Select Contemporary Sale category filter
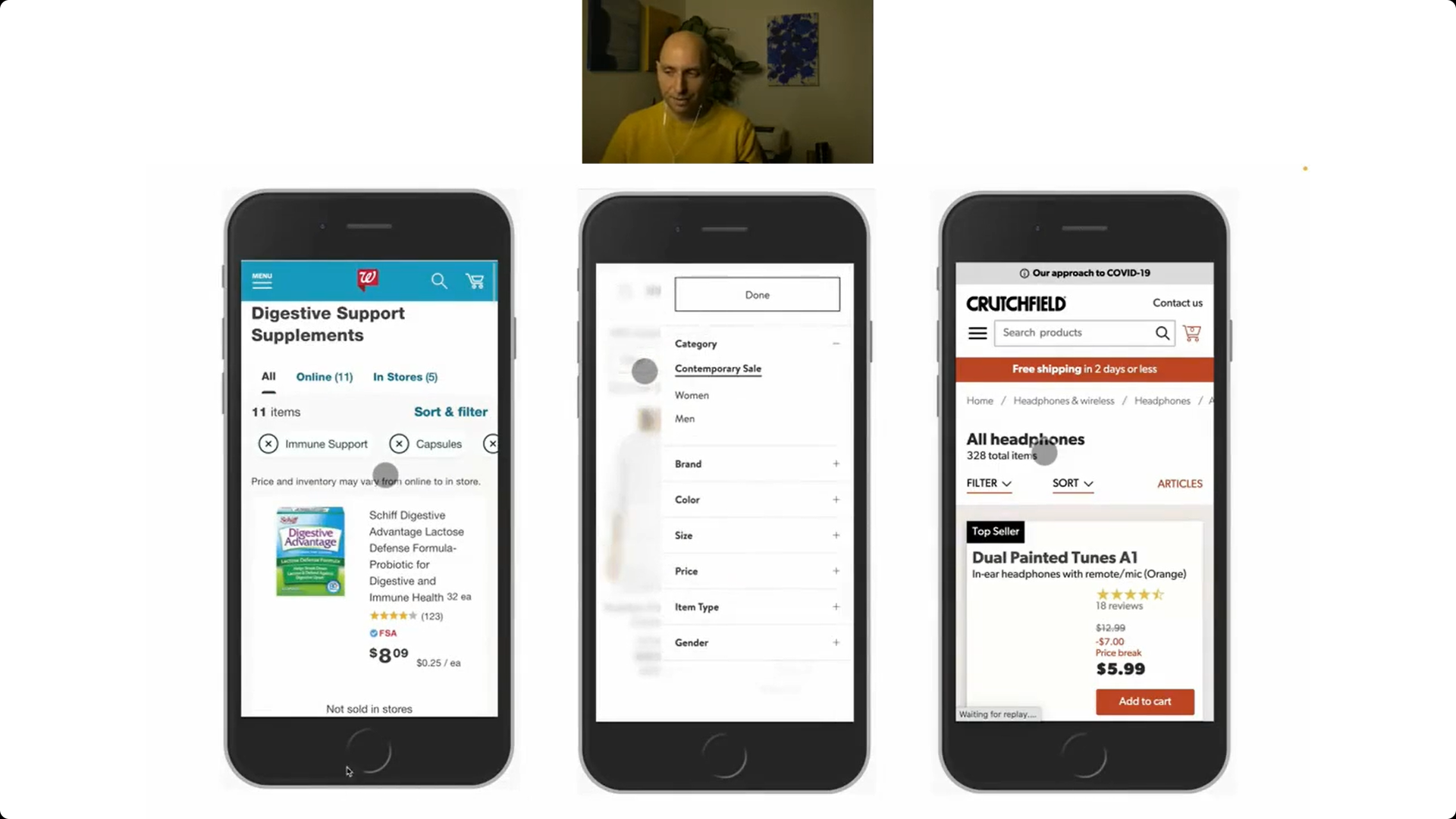1456x819 pixels. [719, 368]
